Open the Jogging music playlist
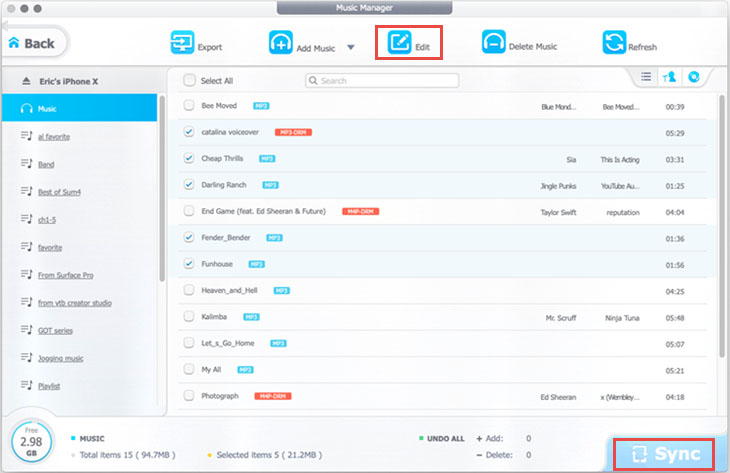The height and width of the screenshot is (473, 730). click(61, 358)
